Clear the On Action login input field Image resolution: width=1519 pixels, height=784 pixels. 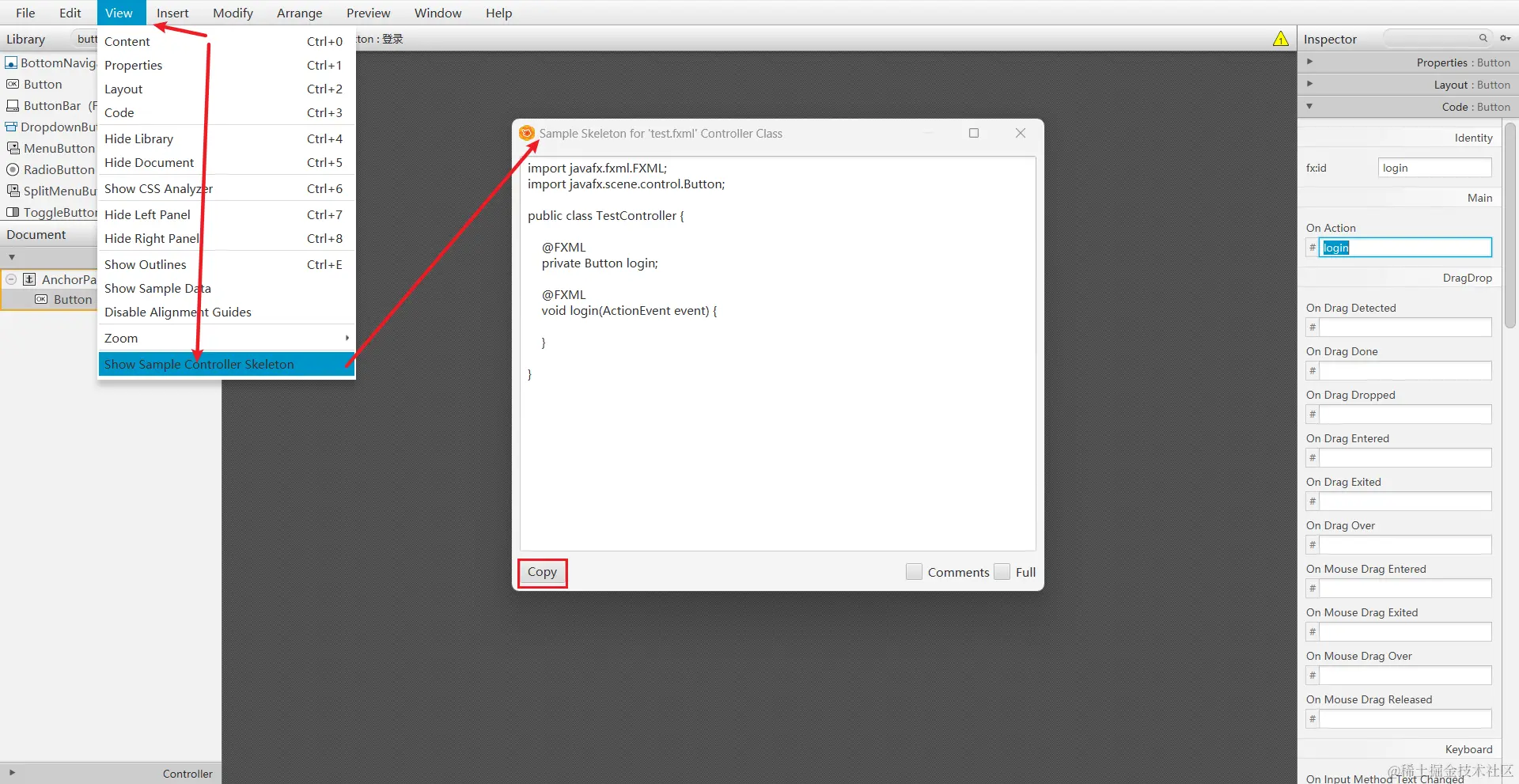tap(1404, 247)
